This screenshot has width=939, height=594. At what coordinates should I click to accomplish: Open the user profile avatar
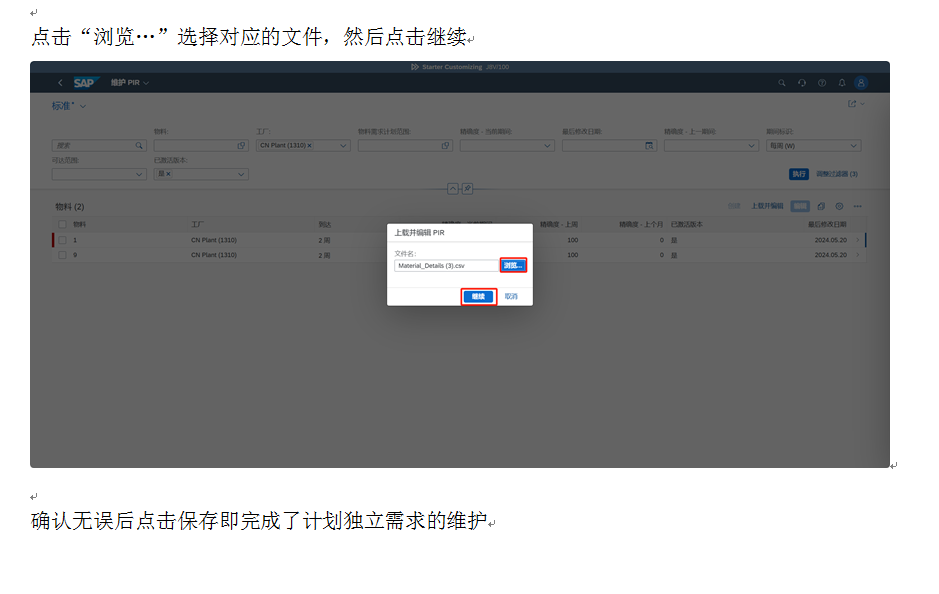[860, 83]
